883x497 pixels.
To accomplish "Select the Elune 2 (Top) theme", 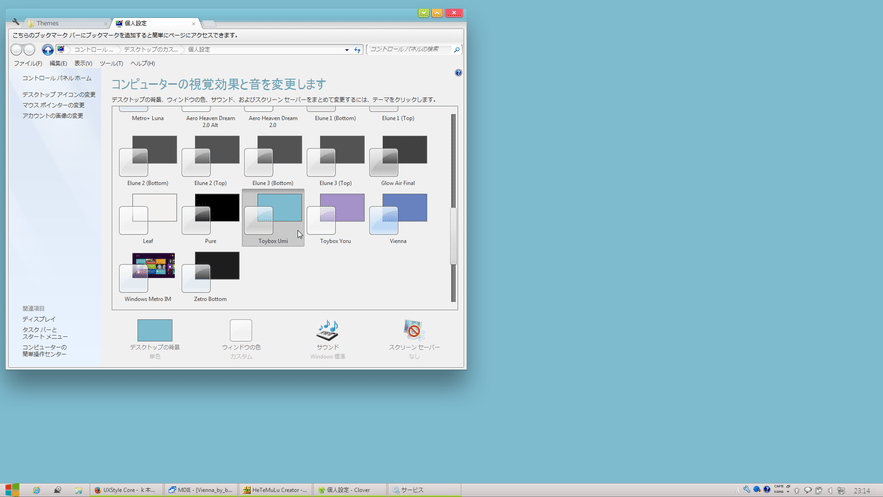I will 211,160.
